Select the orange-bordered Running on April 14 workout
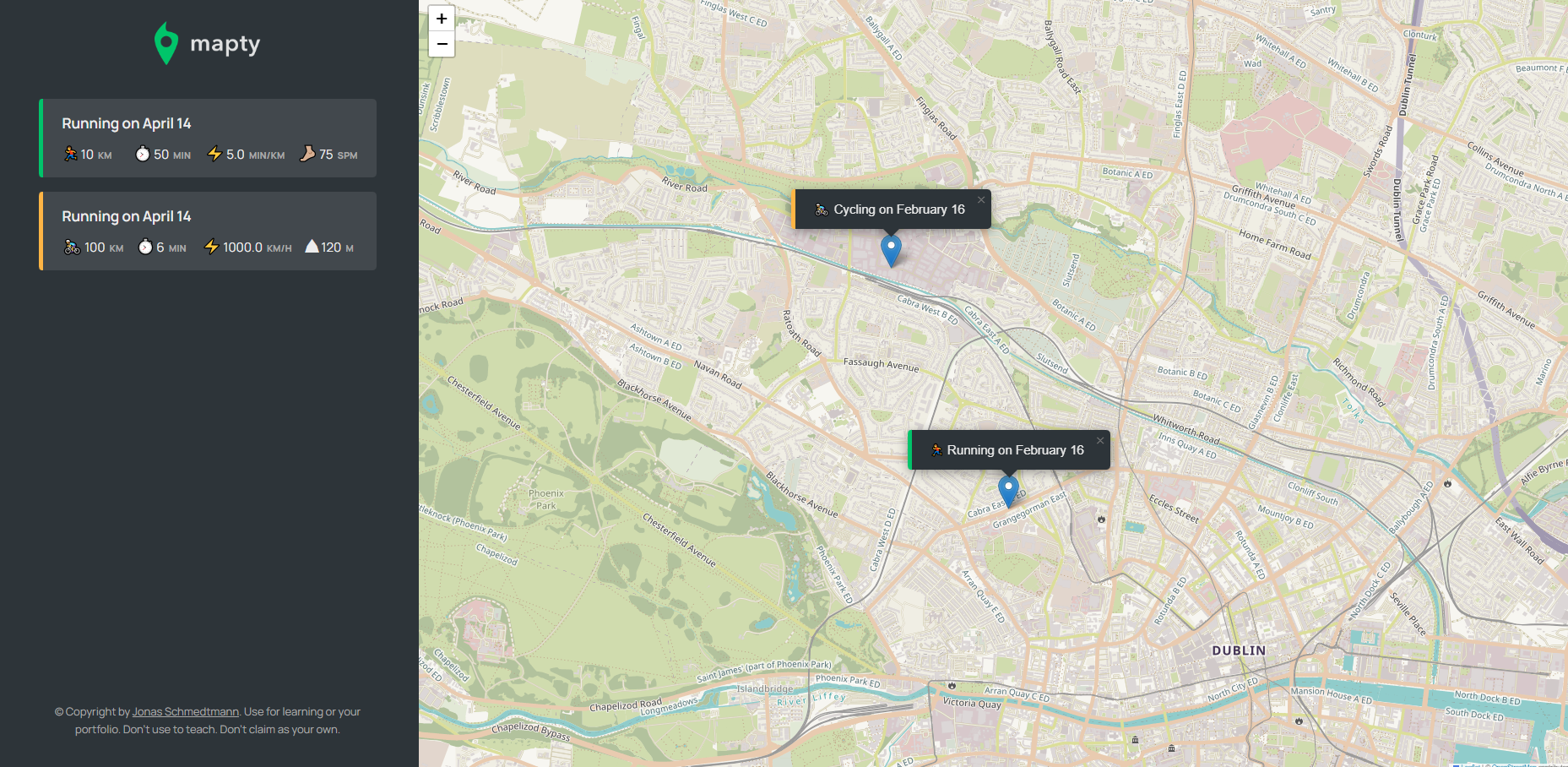This screenshot has height=767, width=1568. point(208,231)
